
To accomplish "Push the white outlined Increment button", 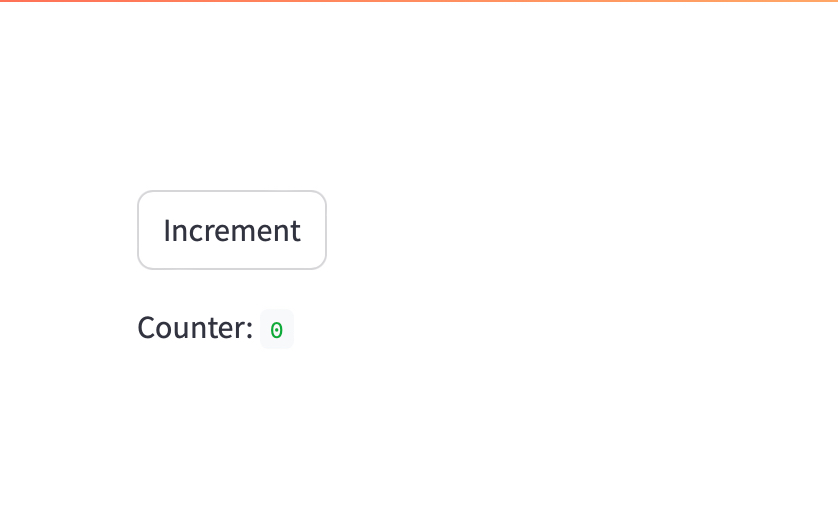I will pyautogui.click(x=231, y=230).
